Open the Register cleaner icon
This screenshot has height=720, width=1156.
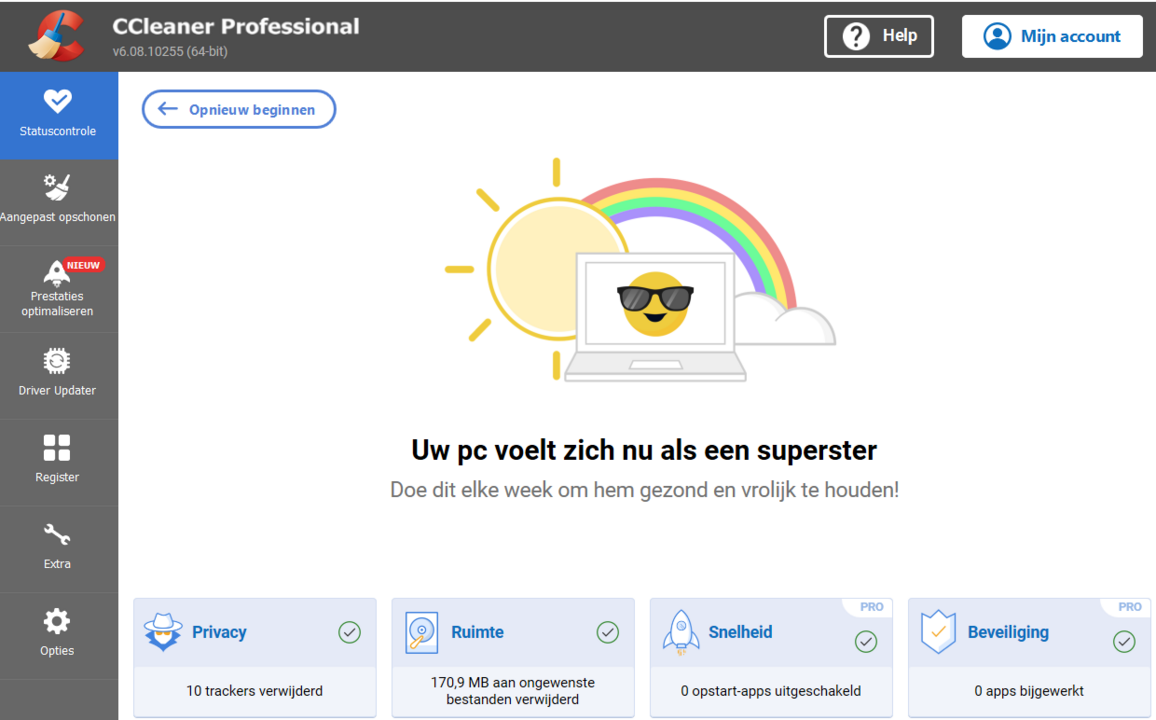tap(57, 447)
